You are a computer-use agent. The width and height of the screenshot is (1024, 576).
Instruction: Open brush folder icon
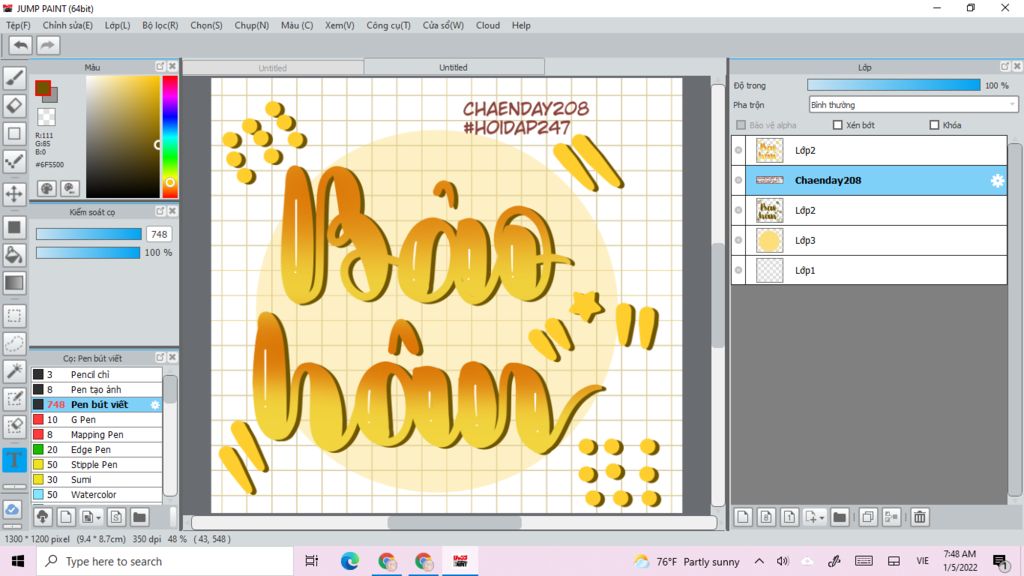pyautogui.click(x=140, y=517)
